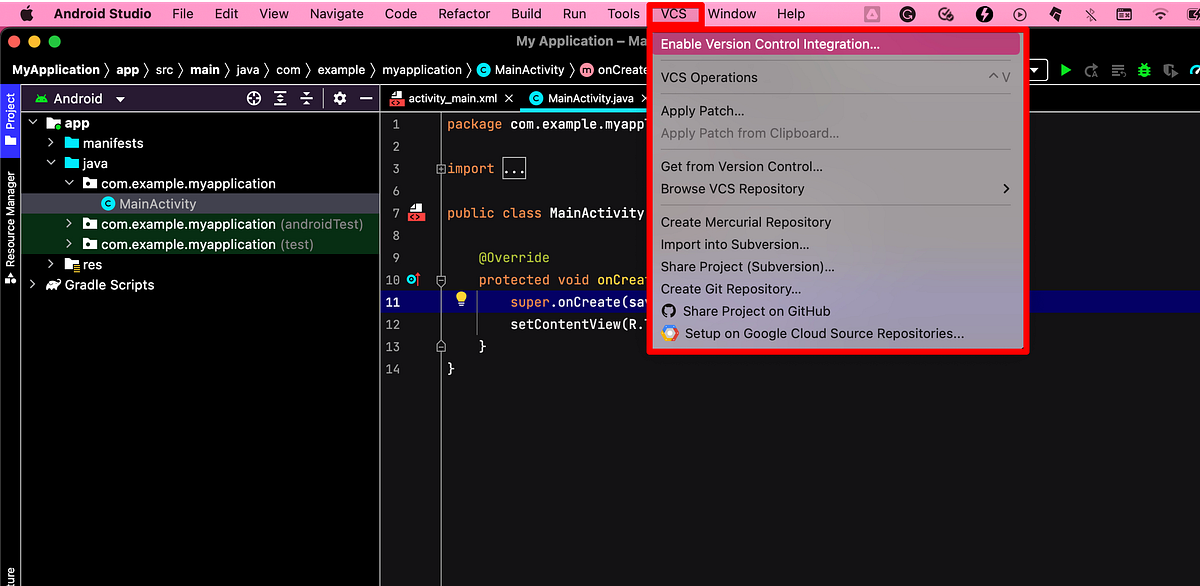The height and width of the screenshot is (586, 1200).
Task: Hide the Project panel with the minimize bar icon
Action: tap(365, 98)
